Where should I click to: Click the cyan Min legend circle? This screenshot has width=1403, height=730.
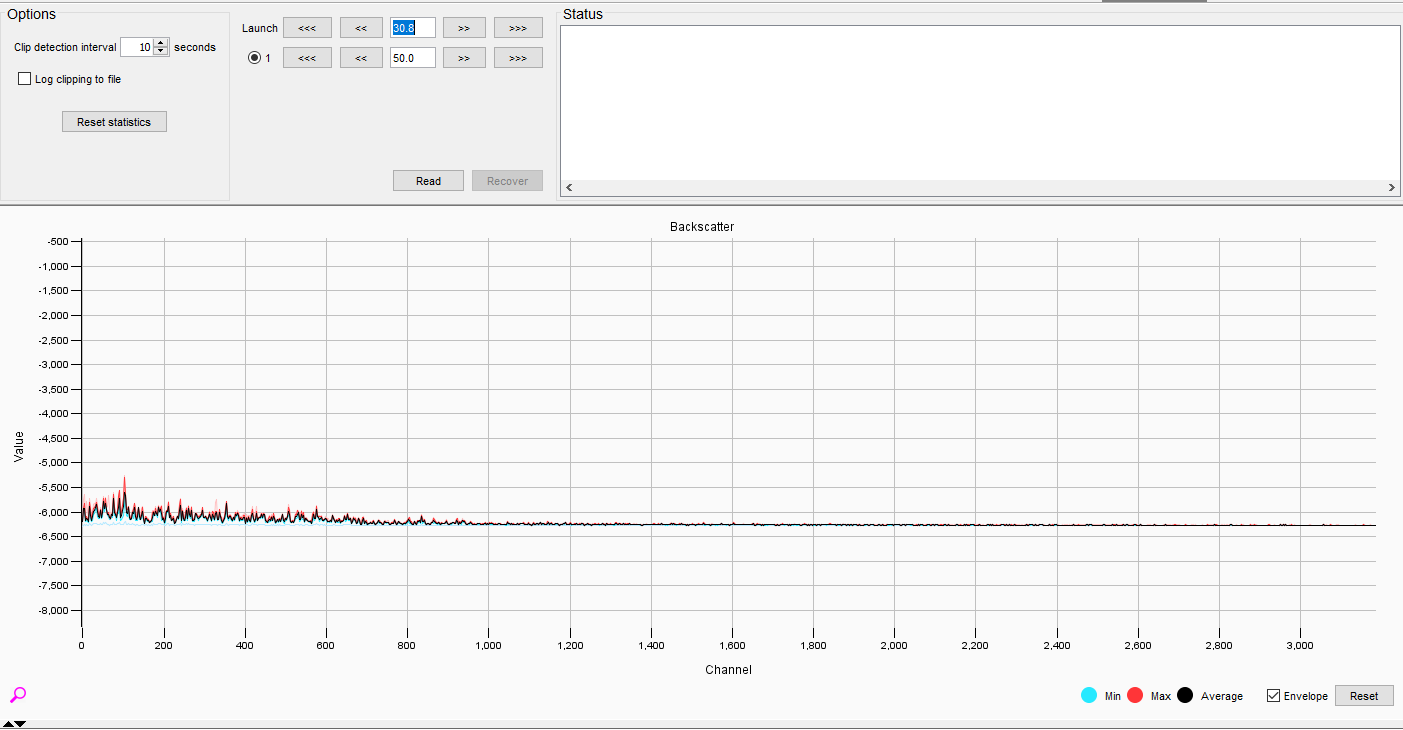(x=1089, y=696)
